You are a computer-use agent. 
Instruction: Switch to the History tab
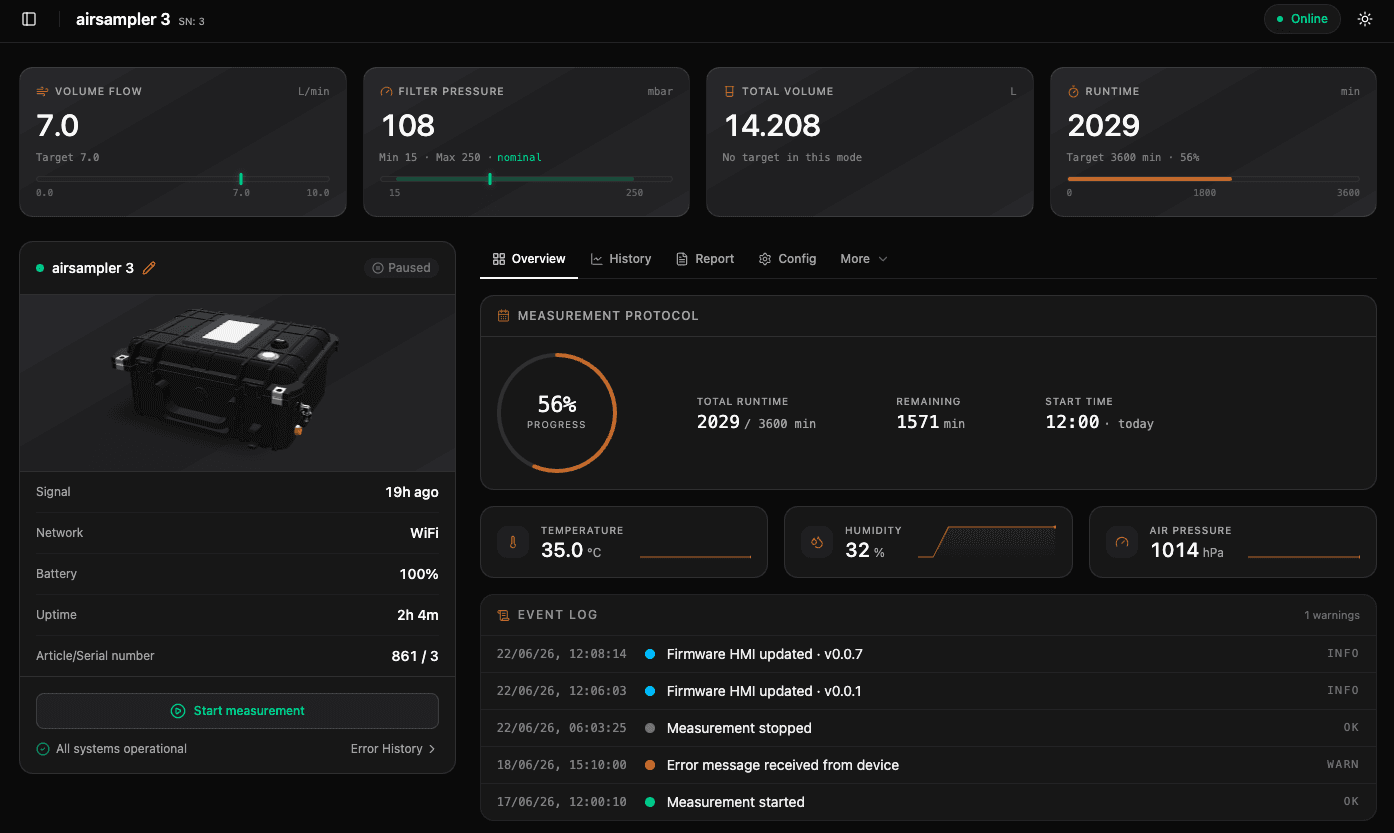[x=621, y=259]
